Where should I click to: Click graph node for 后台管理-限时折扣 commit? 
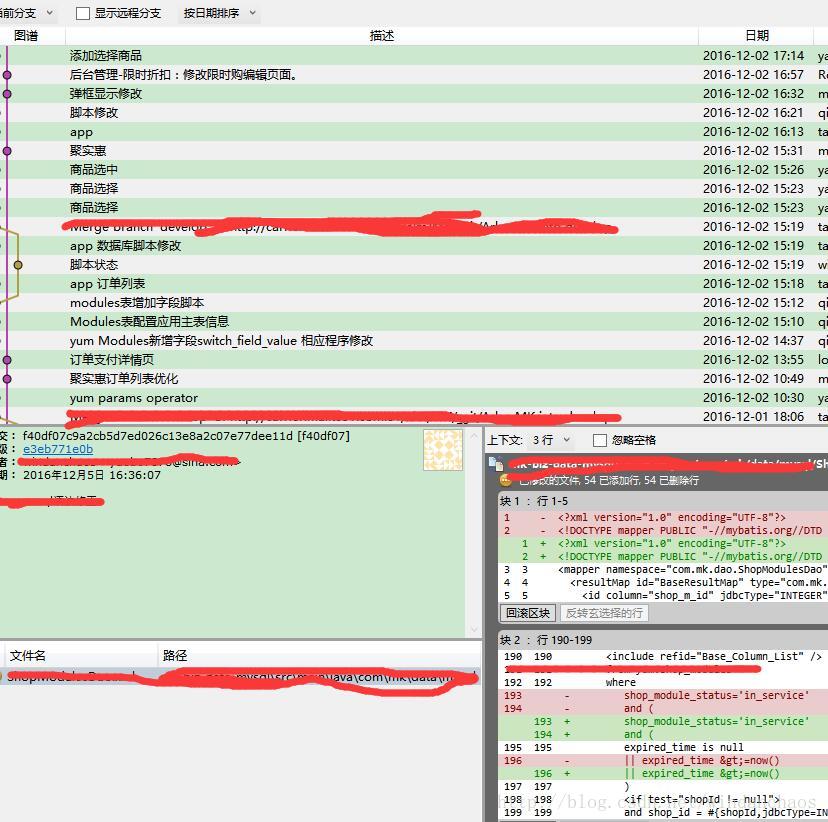pos(7,75)
